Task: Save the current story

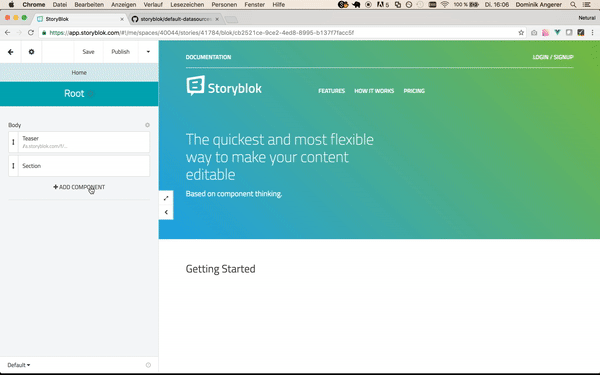Action: tap(88, 52)
